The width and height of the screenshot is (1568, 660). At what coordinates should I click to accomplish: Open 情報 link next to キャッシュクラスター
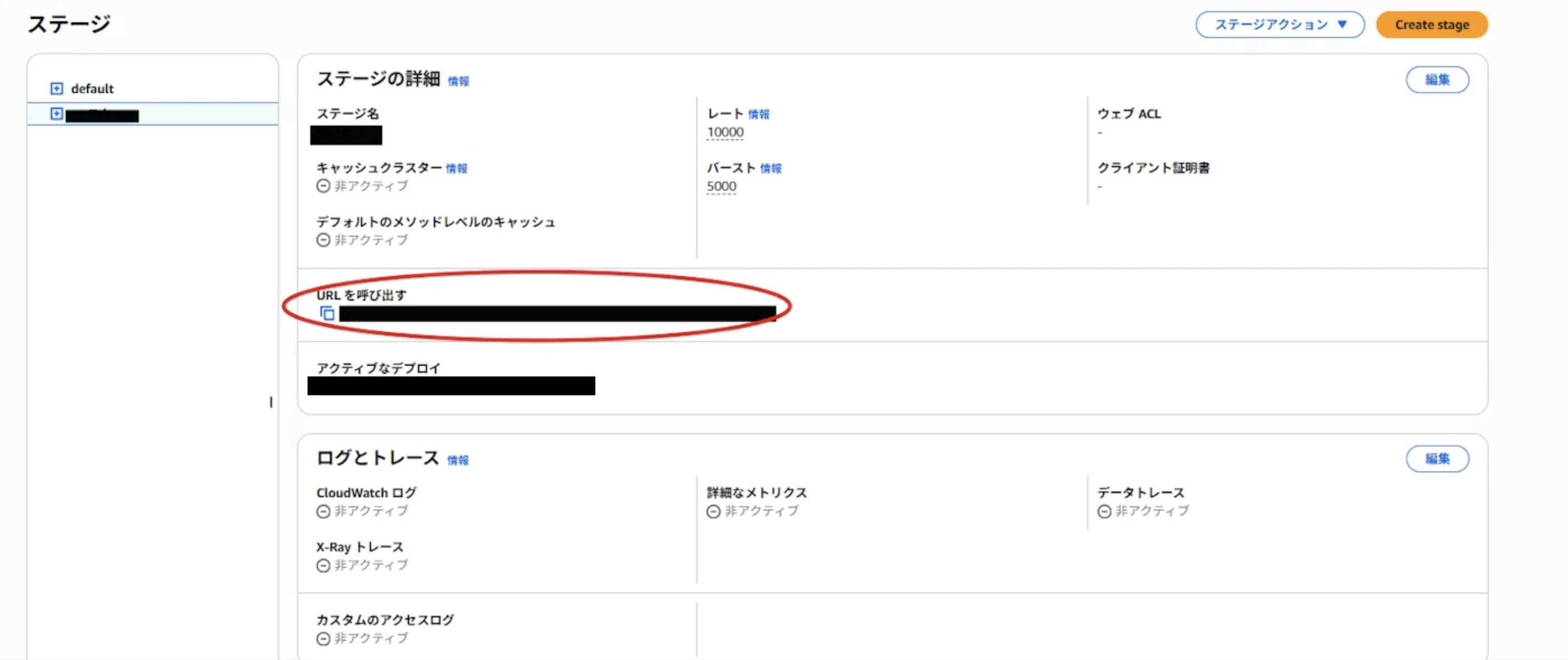coord(457,169)
